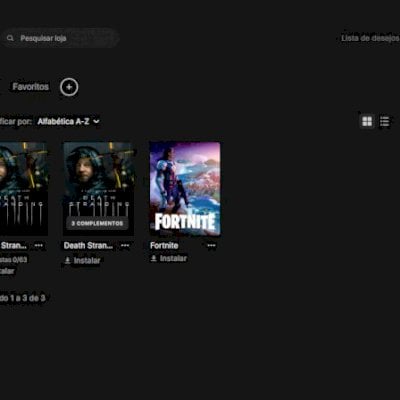Open the Fortnite cover art

point(185,189)
